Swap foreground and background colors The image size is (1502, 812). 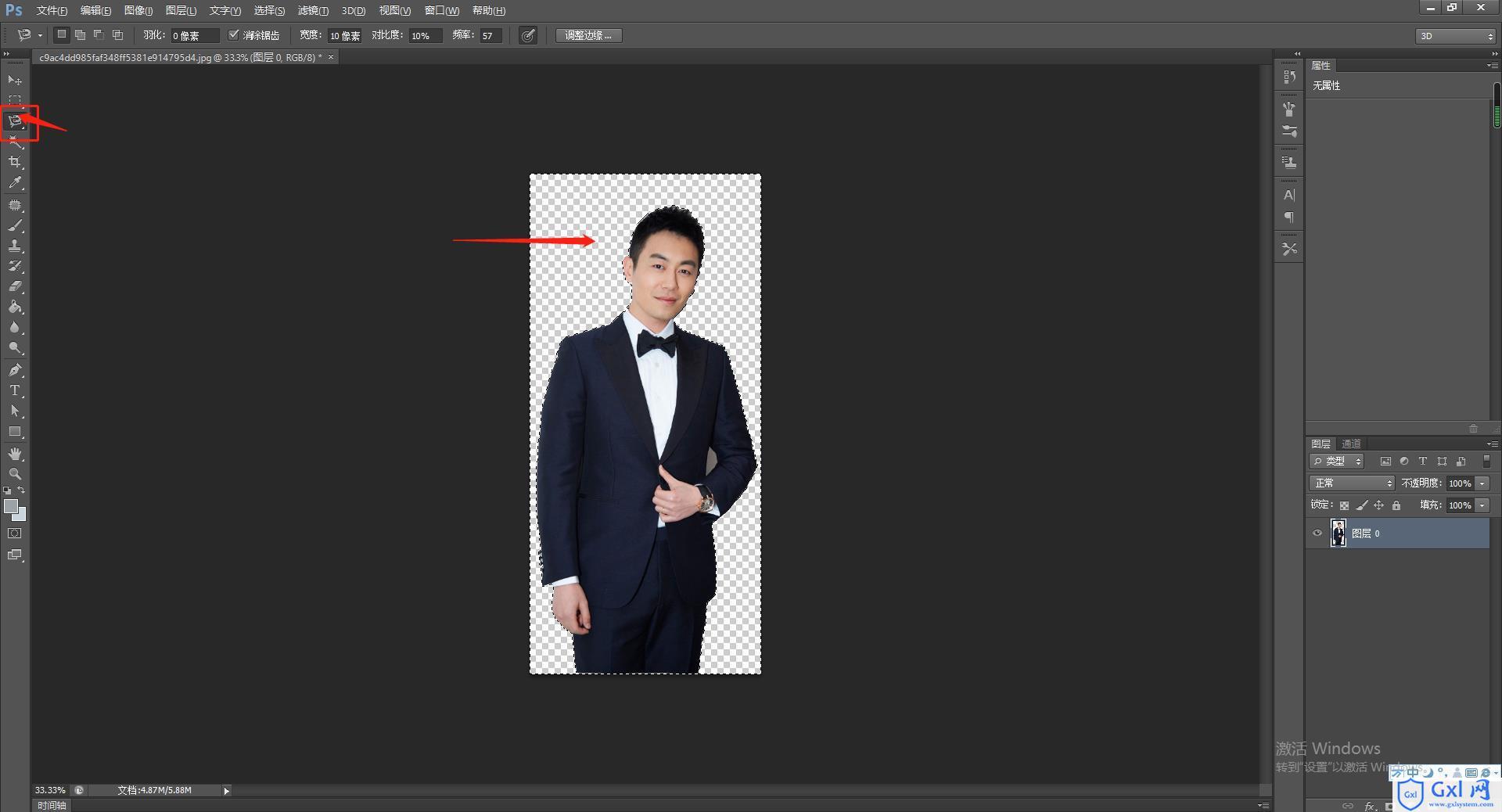(x=22, y=490)
